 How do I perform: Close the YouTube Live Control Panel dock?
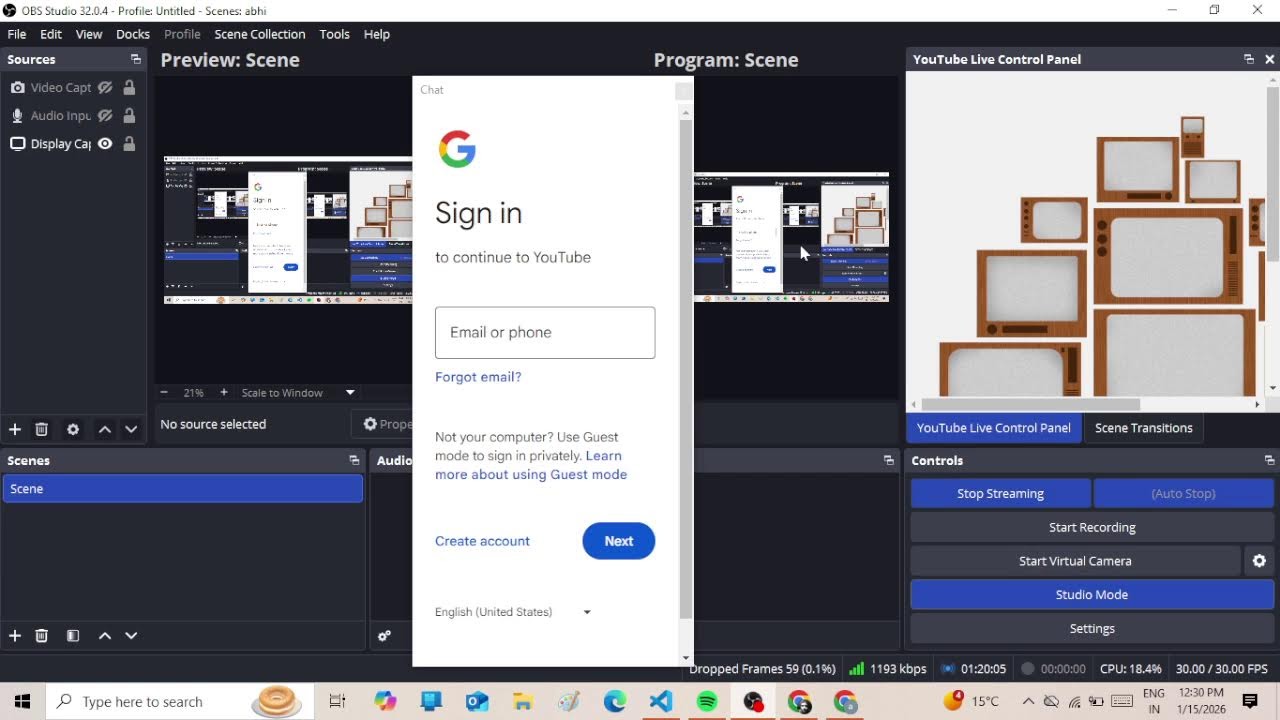pyautogui.click(x=1270, y=59)
